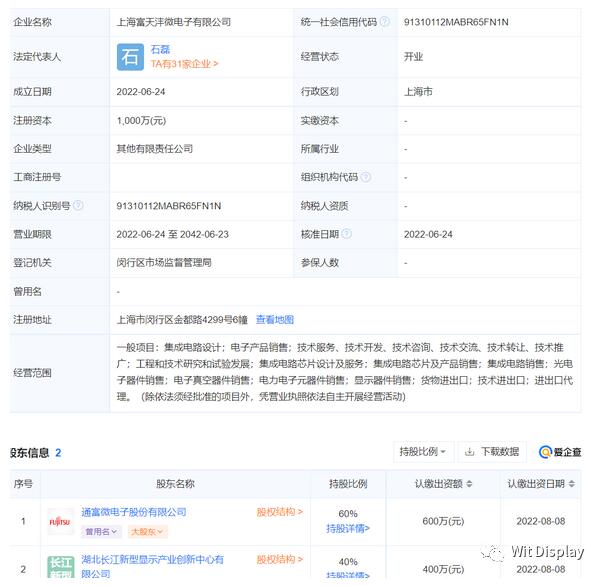Sort by 认缴出资额 column arrows

click(469, 484)
